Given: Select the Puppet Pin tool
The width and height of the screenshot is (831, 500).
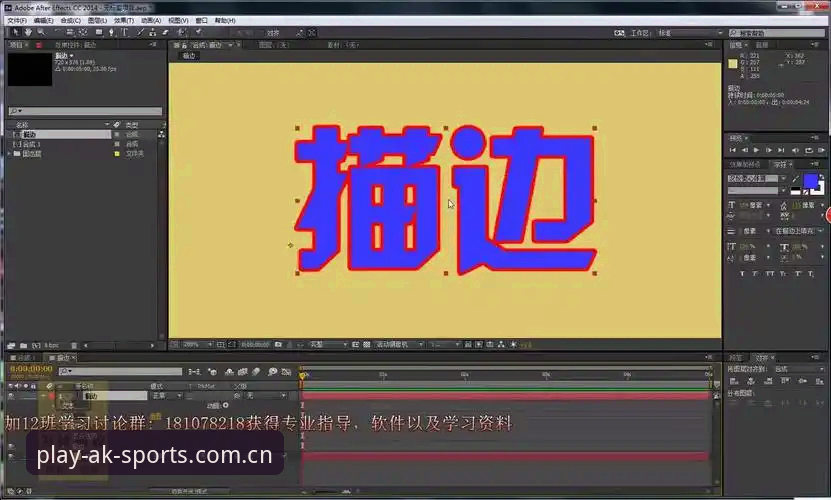Looking at the screenshot, I should [x=199, y=32].
